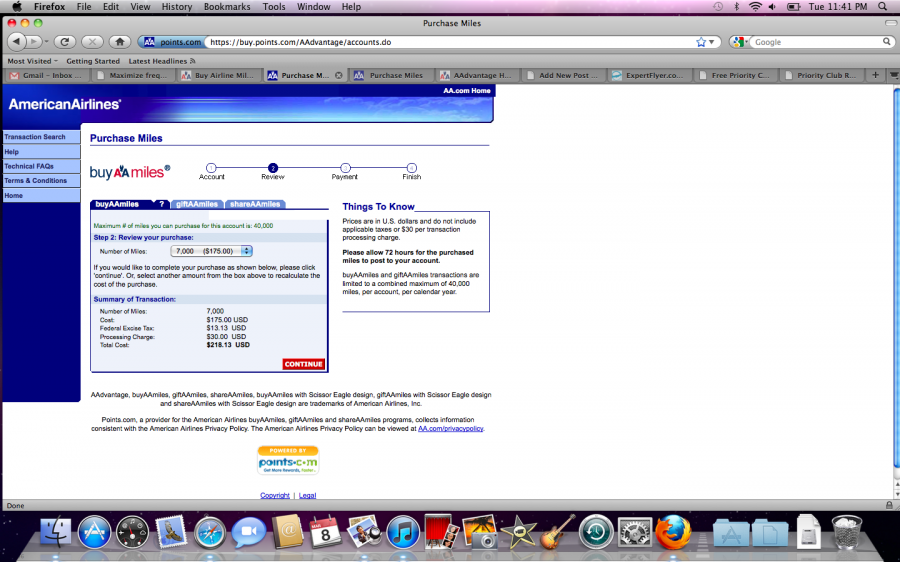The height and width of the screenshot is (562, 900).
Task: Reload the page with the refresh button
Action: coord(65,42)
